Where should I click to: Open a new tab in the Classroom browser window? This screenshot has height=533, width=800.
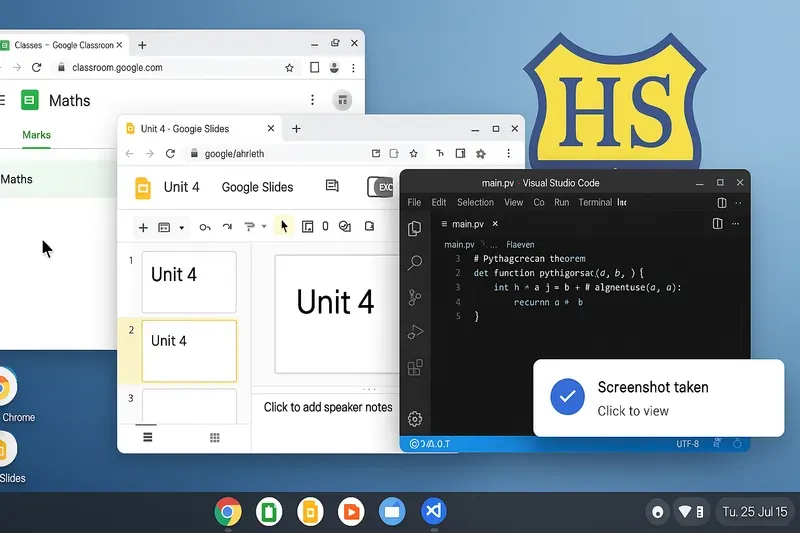pos(142,45)
